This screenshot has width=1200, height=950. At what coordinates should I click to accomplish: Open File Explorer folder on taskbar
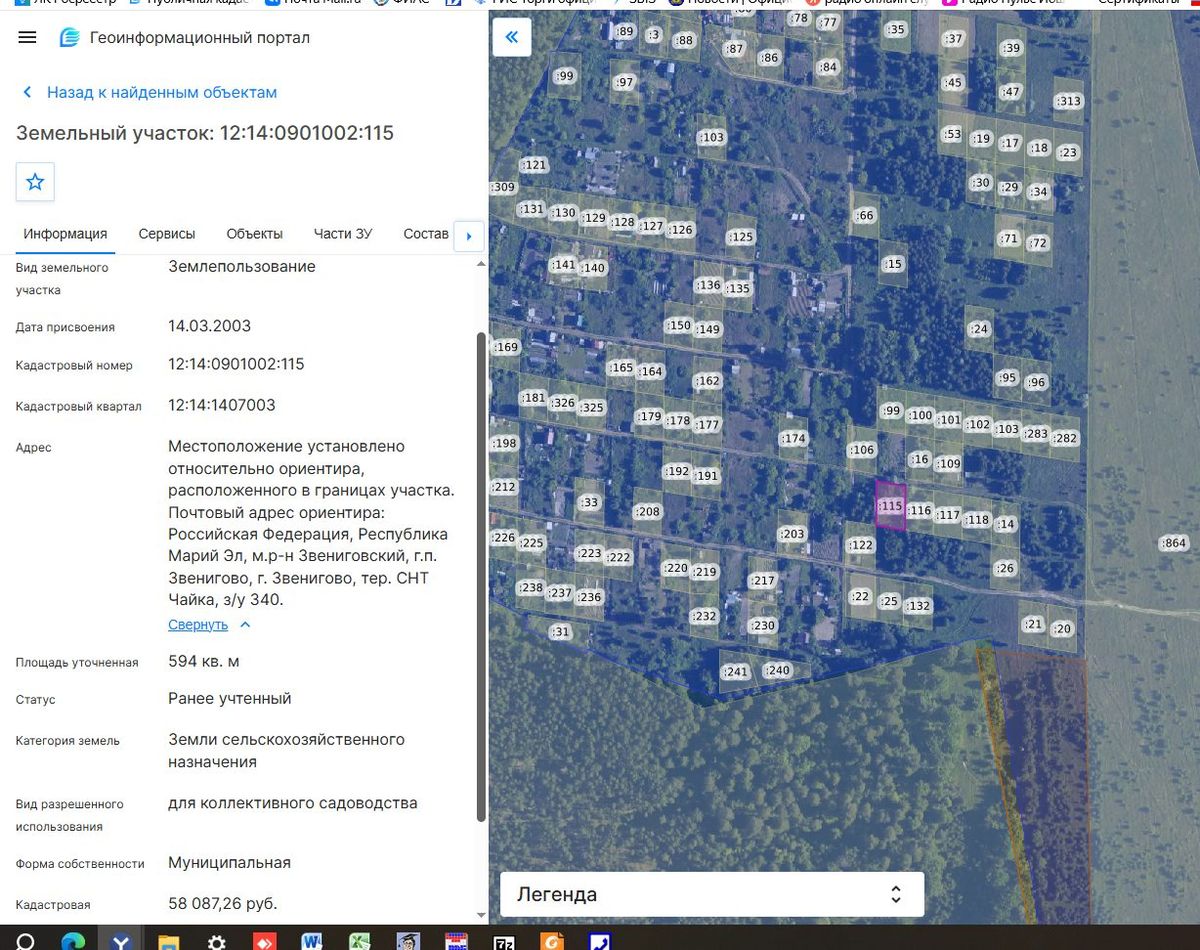pyautogui.click(x=167, y=940)
